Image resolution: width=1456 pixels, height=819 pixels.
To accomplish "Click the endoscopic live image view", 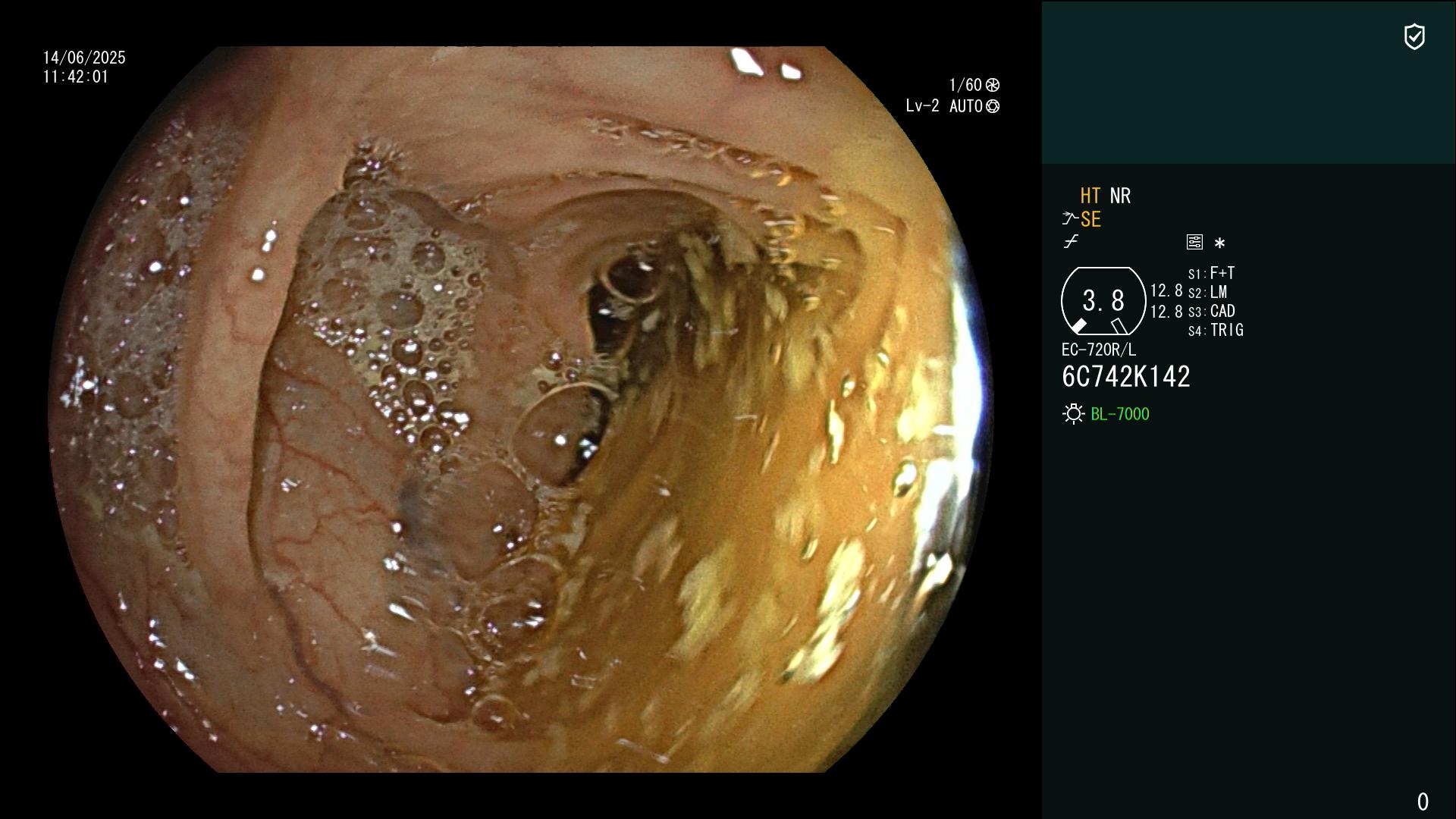I will [x=520, y=409].
